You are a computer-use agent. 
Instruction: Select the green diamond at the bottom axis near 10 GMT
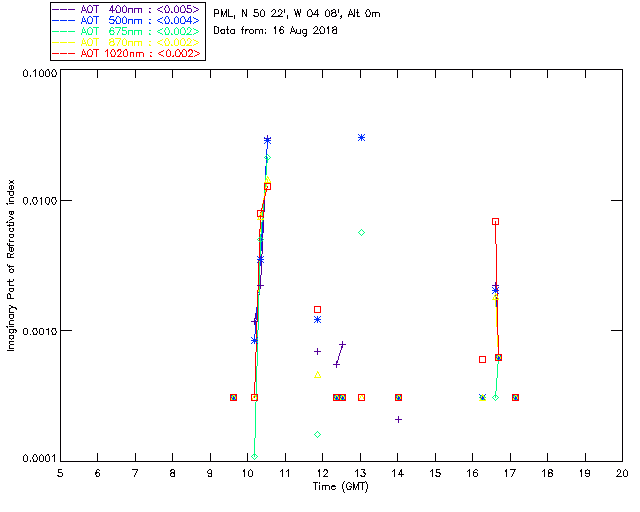click(x=254, y=456)
